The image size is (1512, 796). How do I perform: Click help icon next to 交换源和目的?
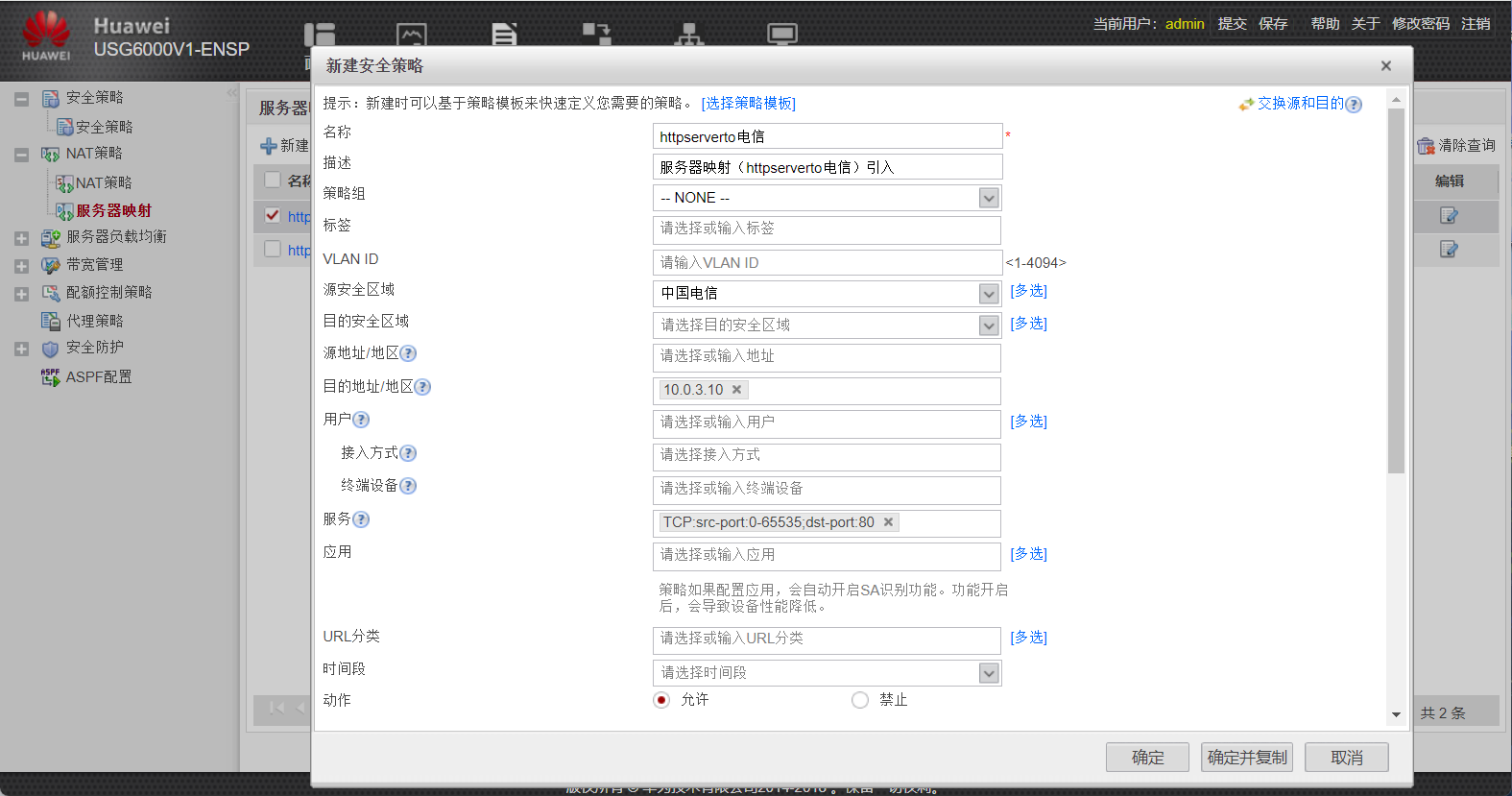1354,104
